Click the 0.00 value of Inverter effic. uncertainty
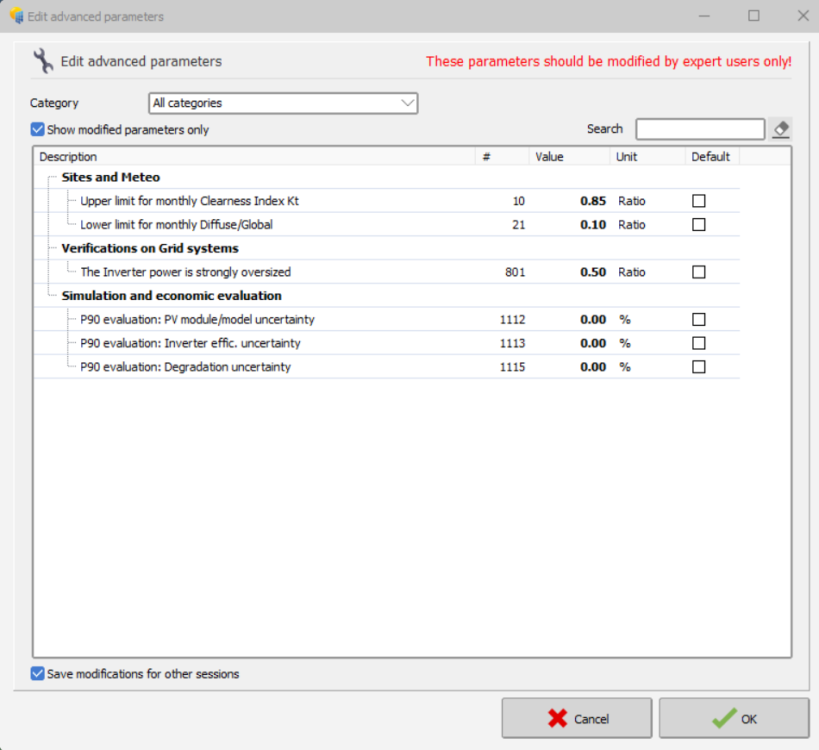The image size is (819, 750). pos(593,343)
